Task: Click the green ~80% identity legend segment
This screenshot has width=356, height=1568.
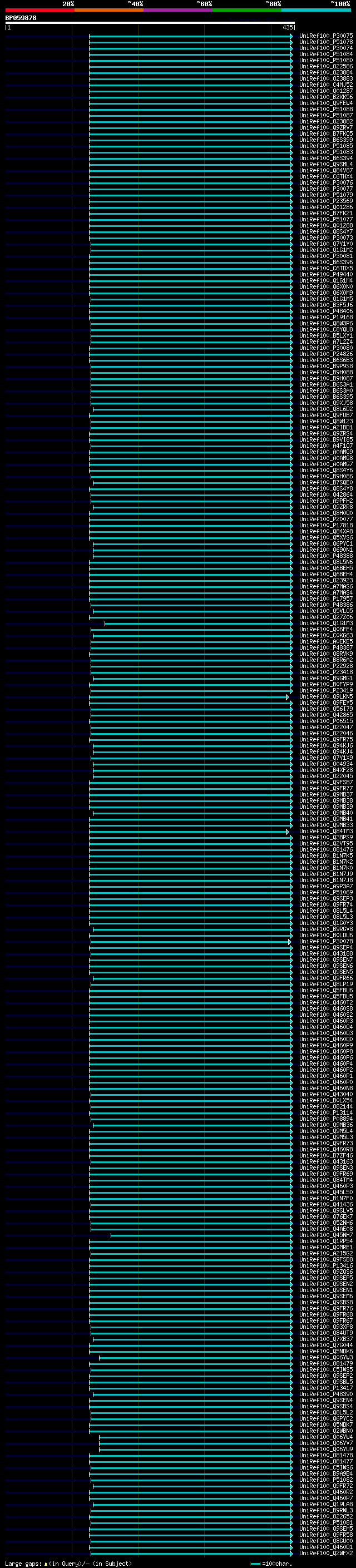Action: point(247,10)
